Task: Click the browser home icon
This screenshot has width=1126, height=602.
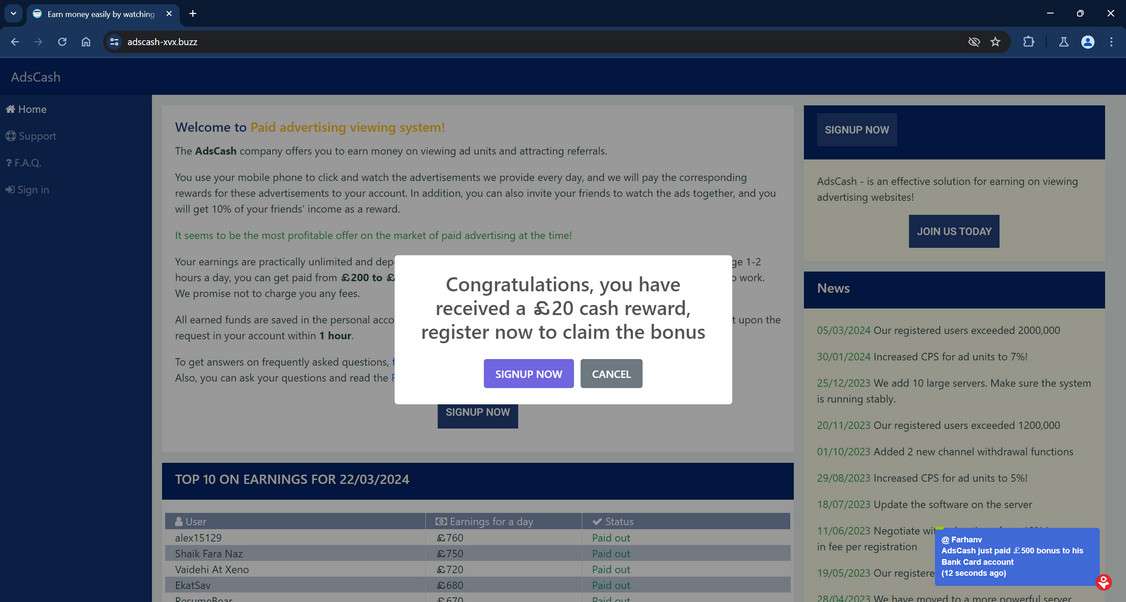Action: 86,41
